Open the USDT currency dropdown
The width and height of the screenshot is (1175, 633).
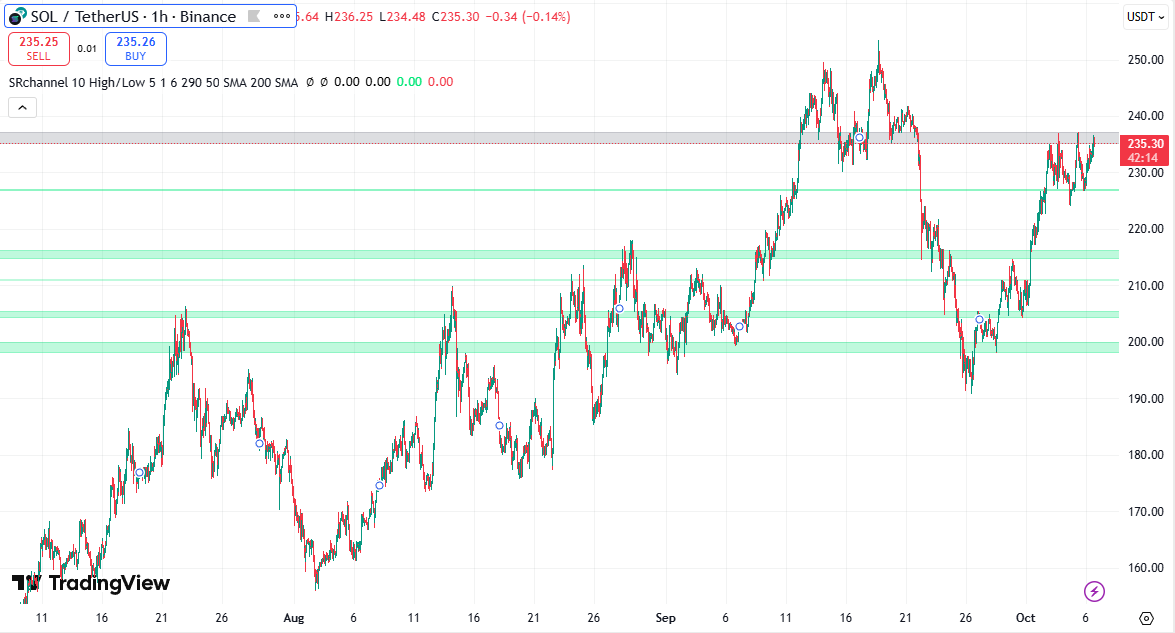[1141, 16]
